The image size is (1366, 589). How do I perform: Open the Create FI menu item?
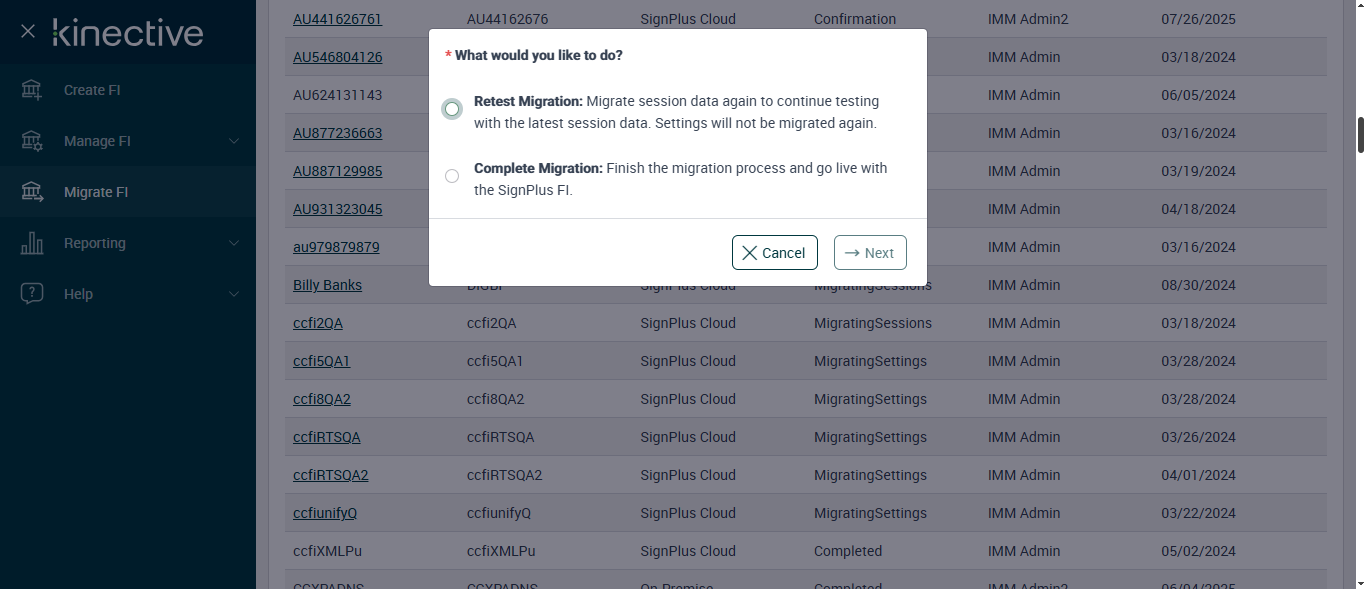coord(92,90)
